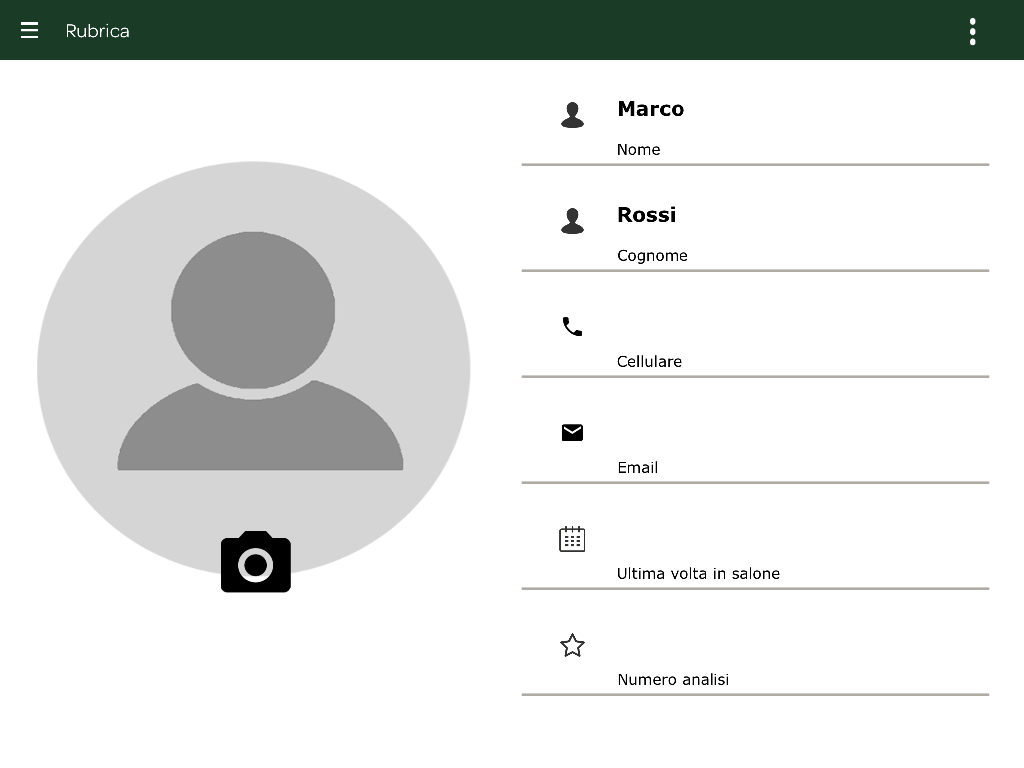This screenshot has height=768, width=1024.
Task: Click the star icon for Numero analisi
Action: [x=572, y=645]
